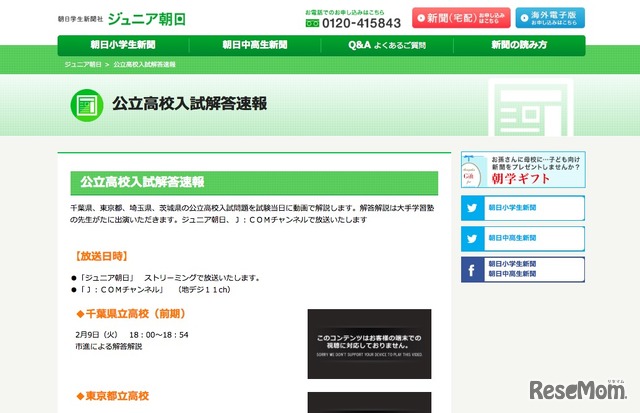The height and width of the screenshot is (413, 640).
Task: Click the red 新聞(宅配) お申し込み button
Action: (x=461, y=18)
